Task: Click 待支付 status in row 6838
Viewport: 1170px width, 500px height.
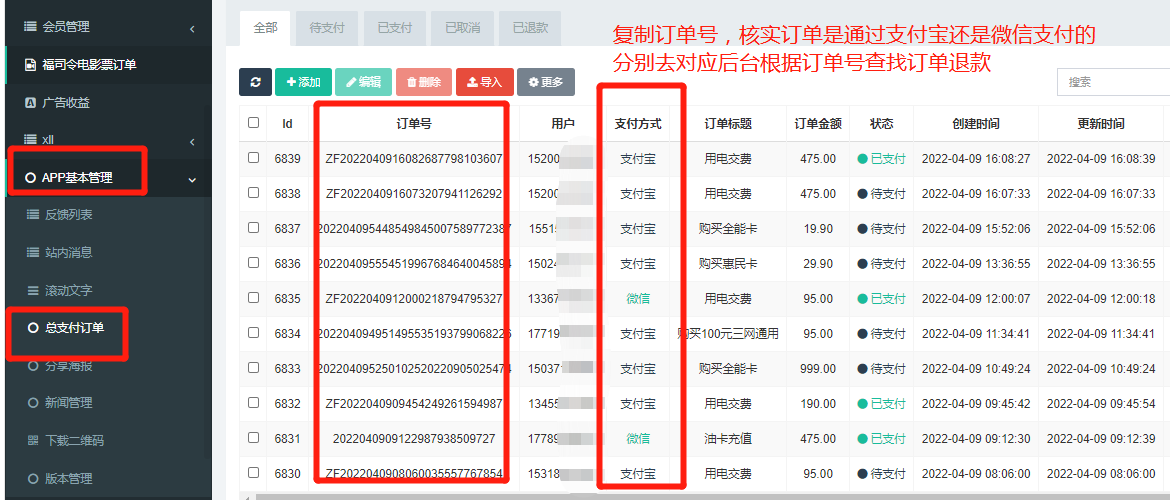Action: 881,194
